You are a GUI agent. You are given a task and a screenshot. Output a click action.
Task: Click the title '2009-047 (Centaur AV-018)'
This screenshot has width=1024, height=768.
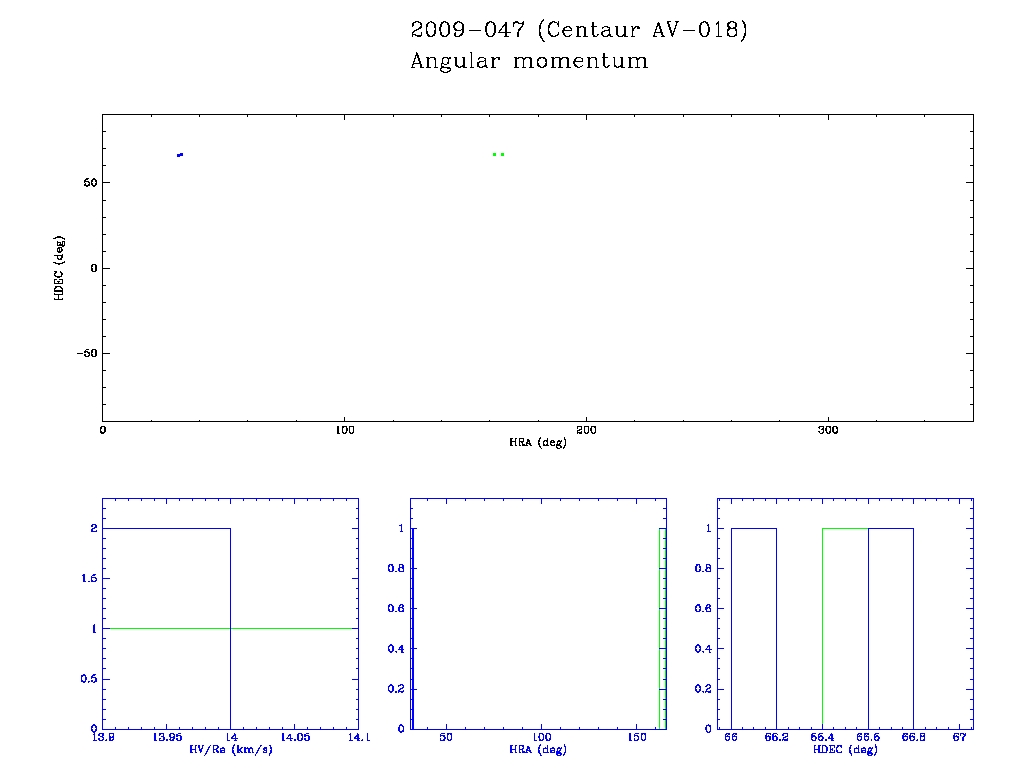point(579,30)
